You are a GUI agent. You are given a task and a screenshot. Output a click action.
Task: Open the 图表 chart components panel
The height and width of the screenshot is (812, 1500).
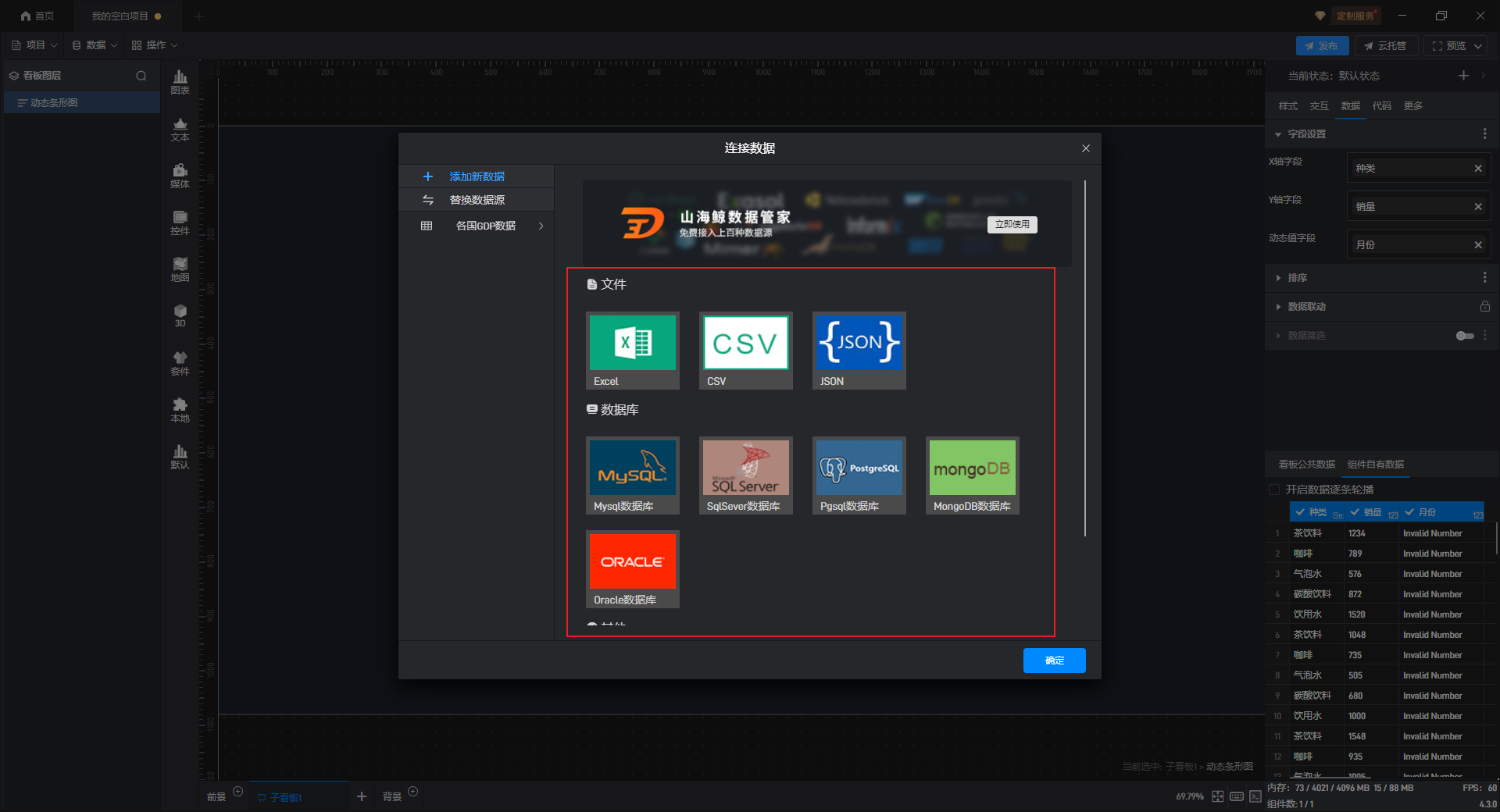180,82
